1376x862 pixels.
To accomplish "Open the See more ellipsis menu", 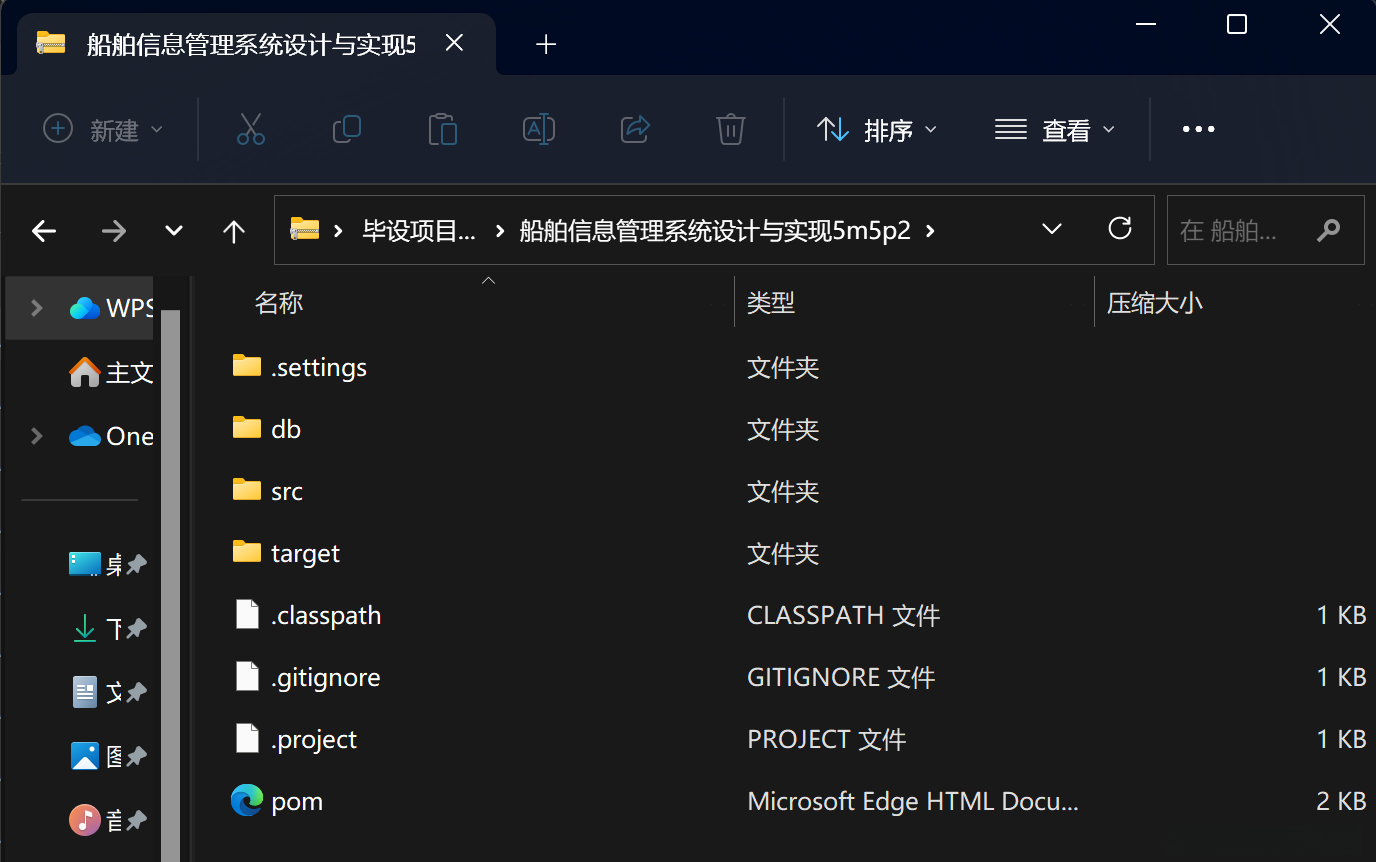I will [1198, 129].
